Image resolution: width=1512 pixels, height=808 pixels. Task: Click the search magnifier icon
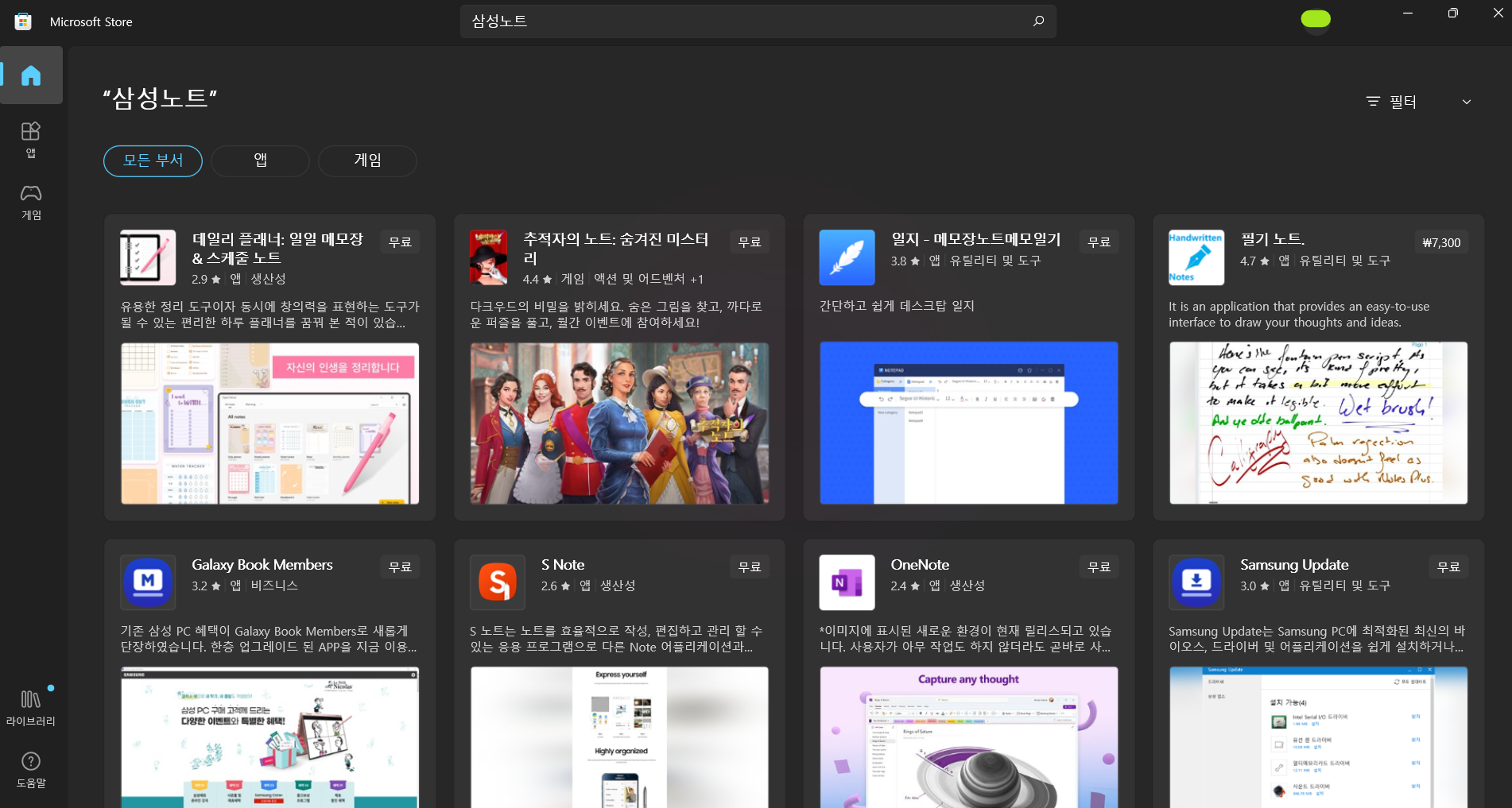pos(1038,21)
